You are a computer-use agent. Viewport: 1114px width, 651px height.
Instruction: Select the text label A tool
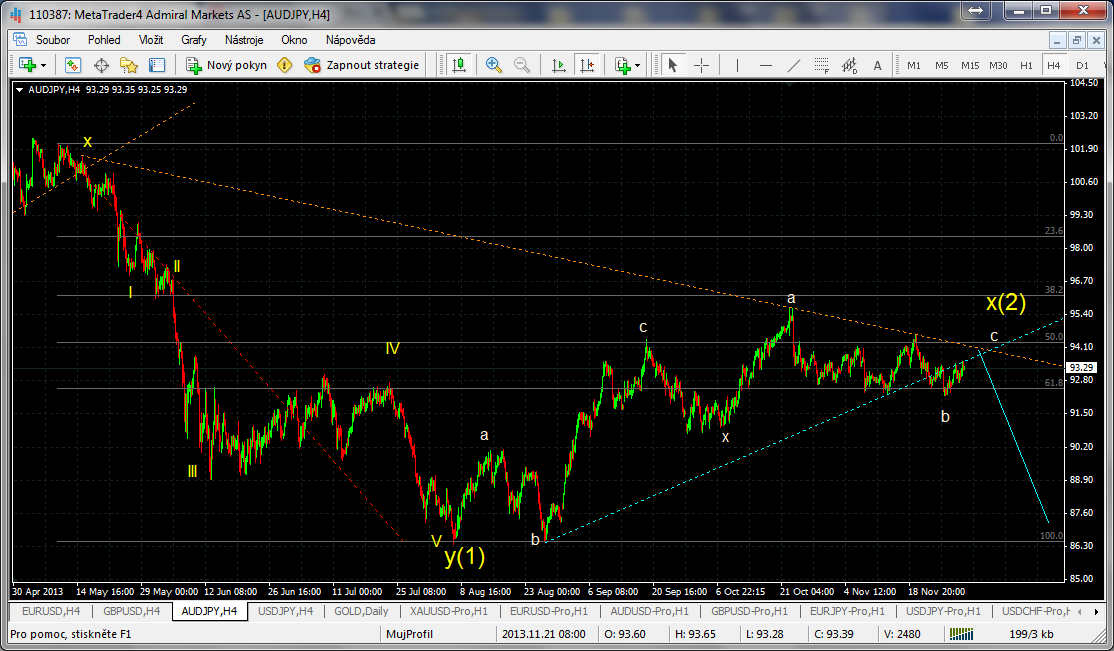click(x=877, y=65)
